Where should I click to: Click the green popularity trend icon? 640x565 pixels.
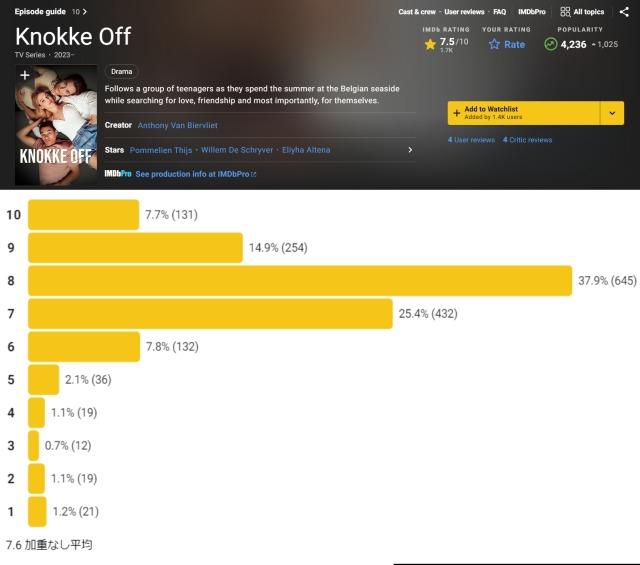(550, 44)
